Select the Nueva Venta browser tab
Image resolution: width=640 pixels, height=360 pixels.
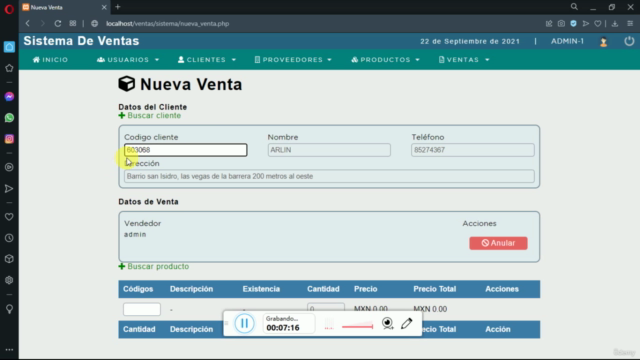(x=63, y=7)
